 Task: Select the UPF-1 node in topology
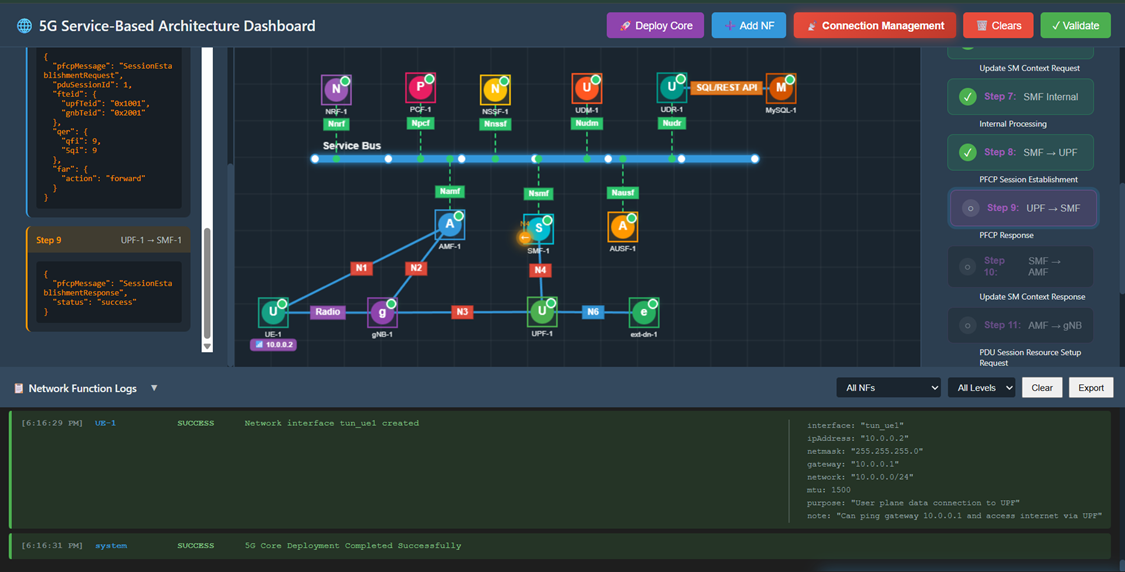point(541,312)
